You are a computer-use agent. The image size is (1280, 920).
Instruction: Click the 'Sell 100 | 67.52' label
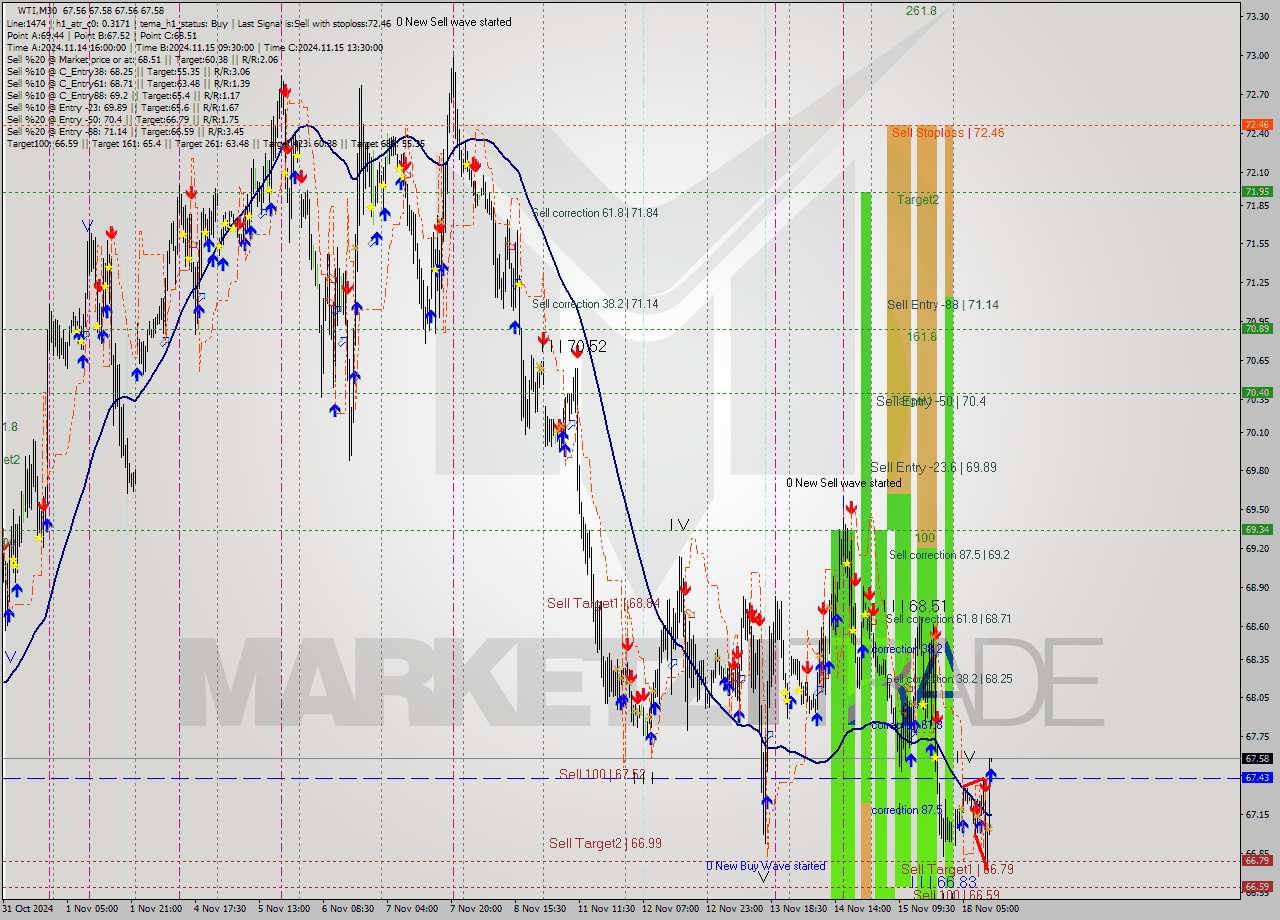[602, 774]
